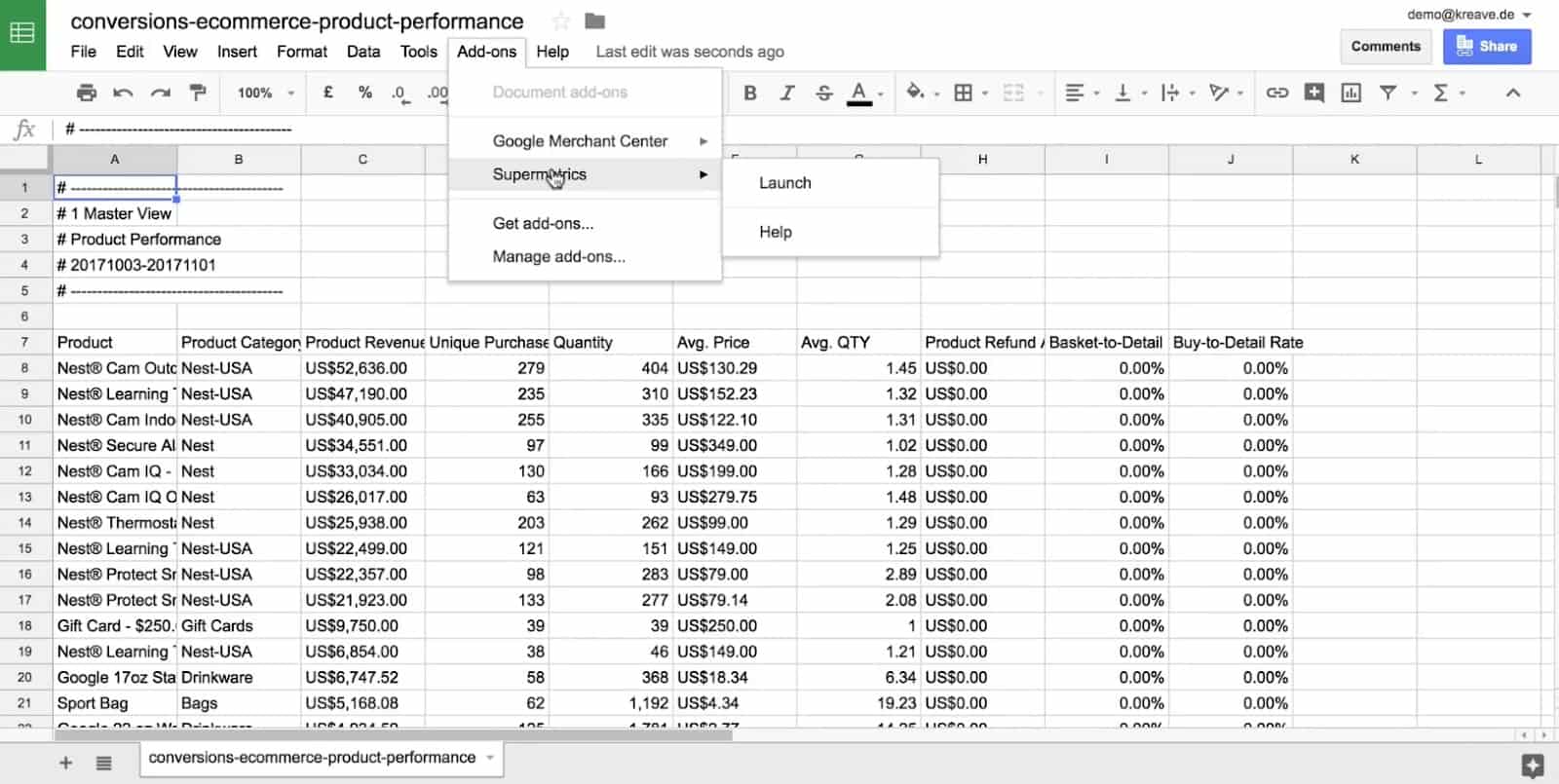The image size is (1559, 784).
Task: Click the document title text
Action: click(x=297, y=21)
